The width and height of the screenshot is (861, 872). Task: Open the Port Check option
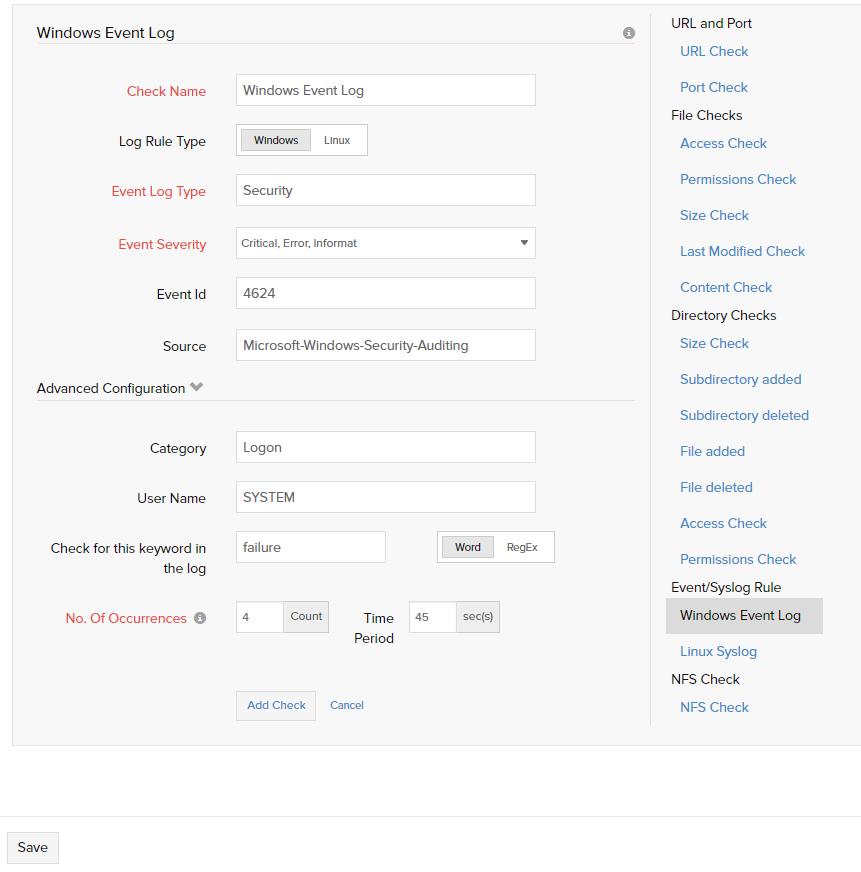[x=714, y=87]
